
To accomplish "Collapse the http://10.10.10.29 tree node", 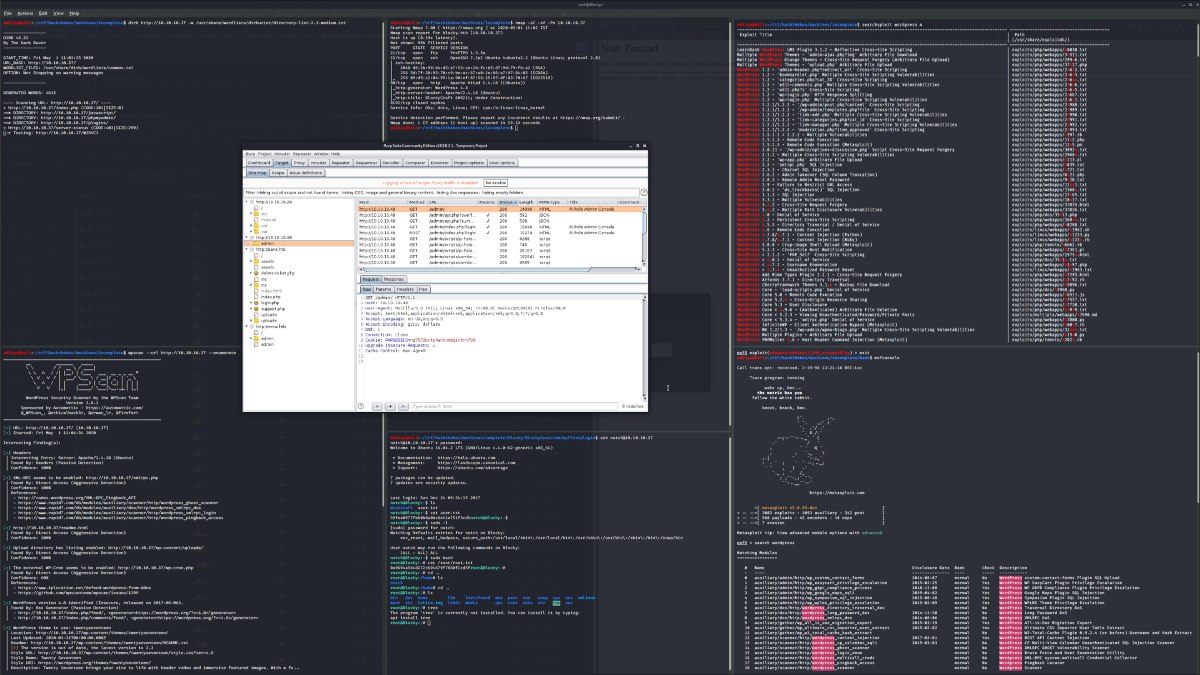I will pyautogui.click(x=247, y=202).
